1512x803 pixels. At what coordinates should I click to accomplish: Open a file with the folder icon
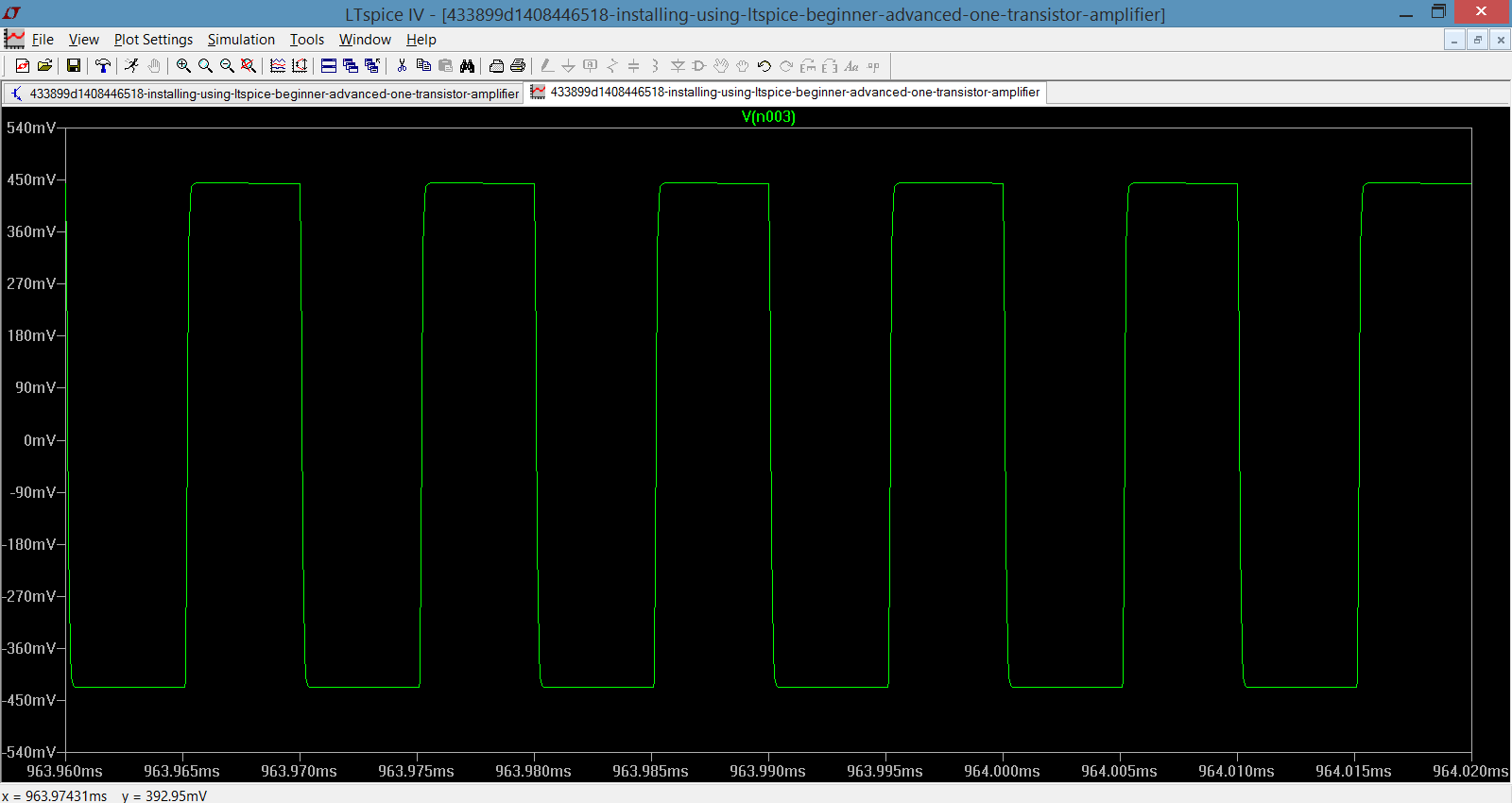pos(44,65)
